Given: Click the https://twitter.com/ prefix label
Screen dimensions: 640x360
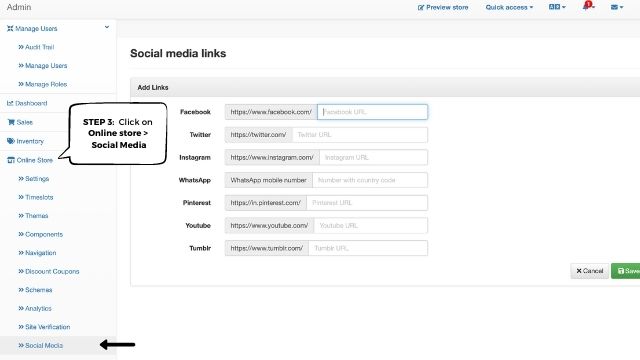Looking at the screenshot, I should (258, 135).
